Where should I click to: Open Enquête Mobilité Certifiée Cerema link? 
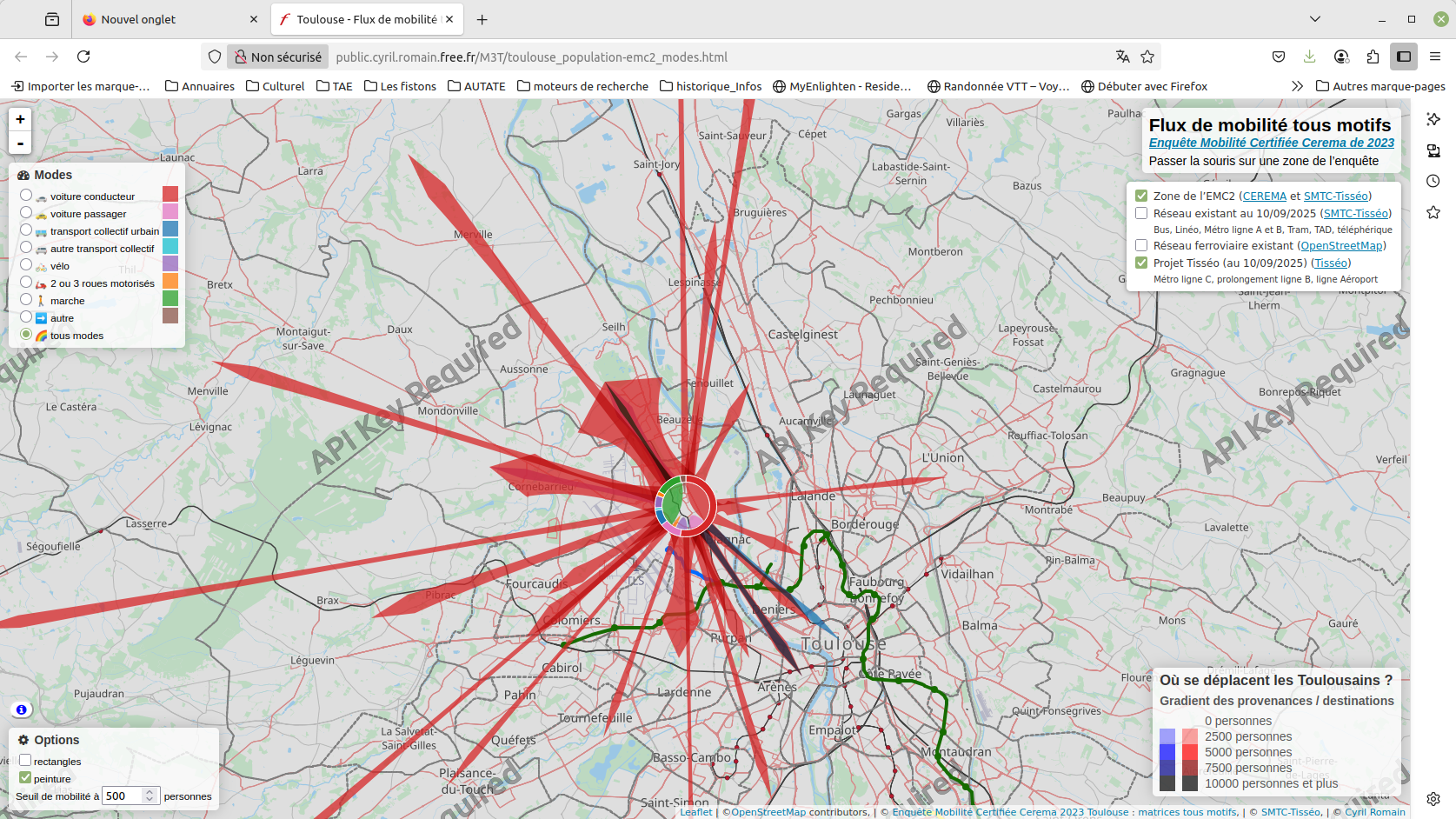click(x=1271, y=143)
